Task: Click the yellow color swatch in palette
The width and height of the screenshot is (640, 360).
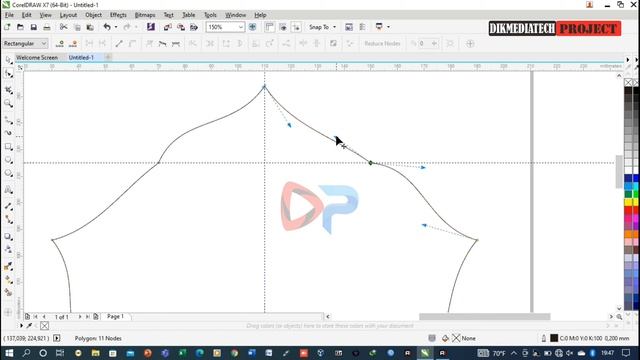Action: (629, 202)
